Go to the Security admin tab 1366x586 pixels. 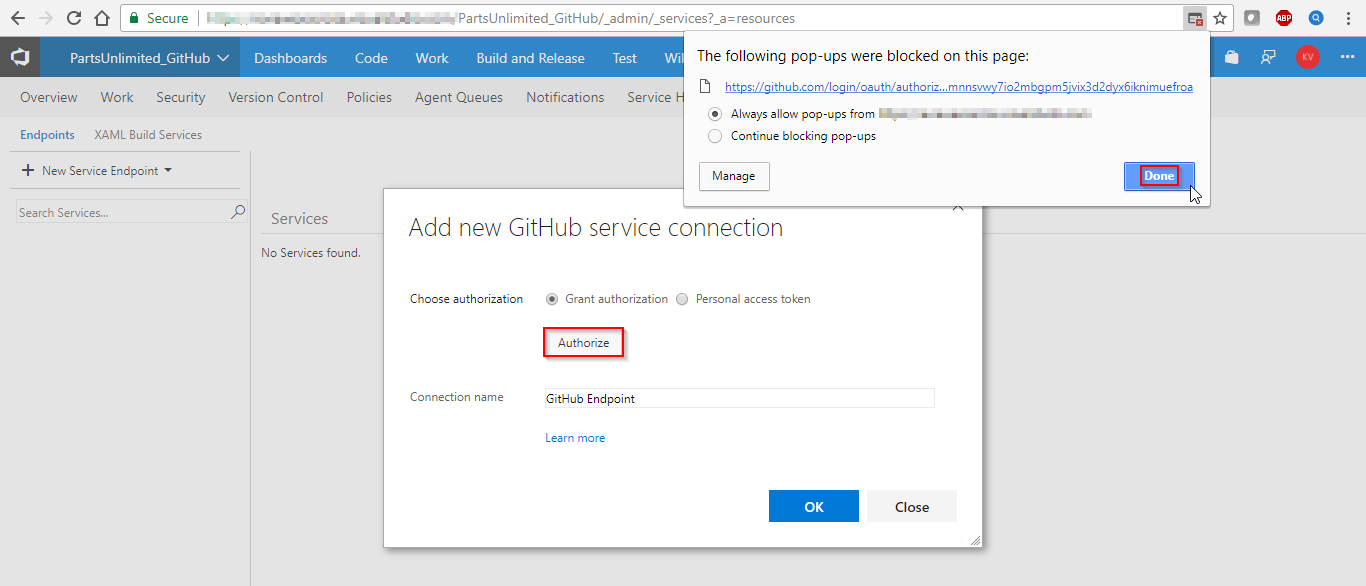pyautogui.click(x=181, y=97)
